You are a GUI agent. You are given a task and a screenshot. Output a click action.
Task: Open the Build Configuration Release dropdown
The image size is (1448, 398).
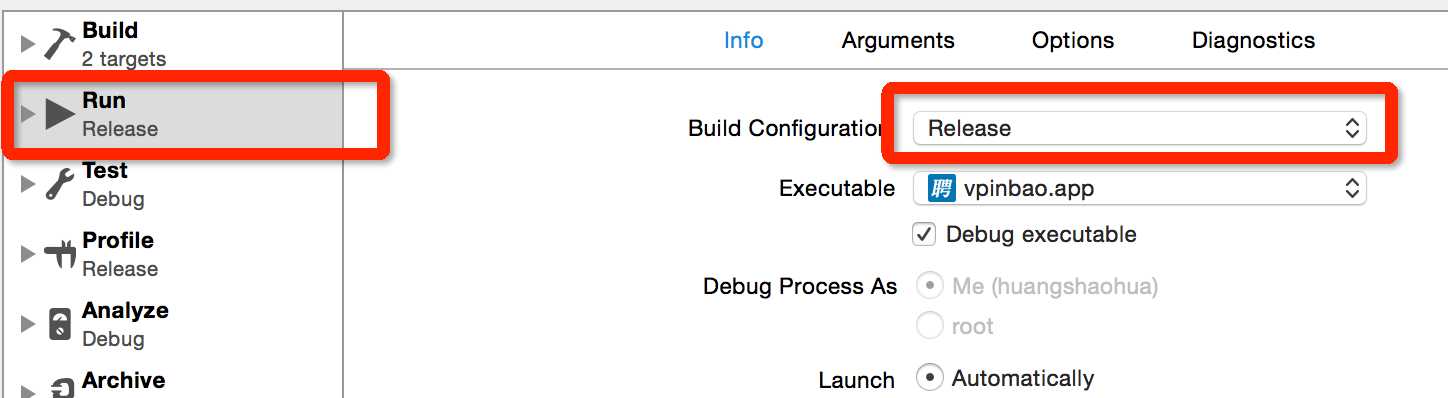point(1139,128)
